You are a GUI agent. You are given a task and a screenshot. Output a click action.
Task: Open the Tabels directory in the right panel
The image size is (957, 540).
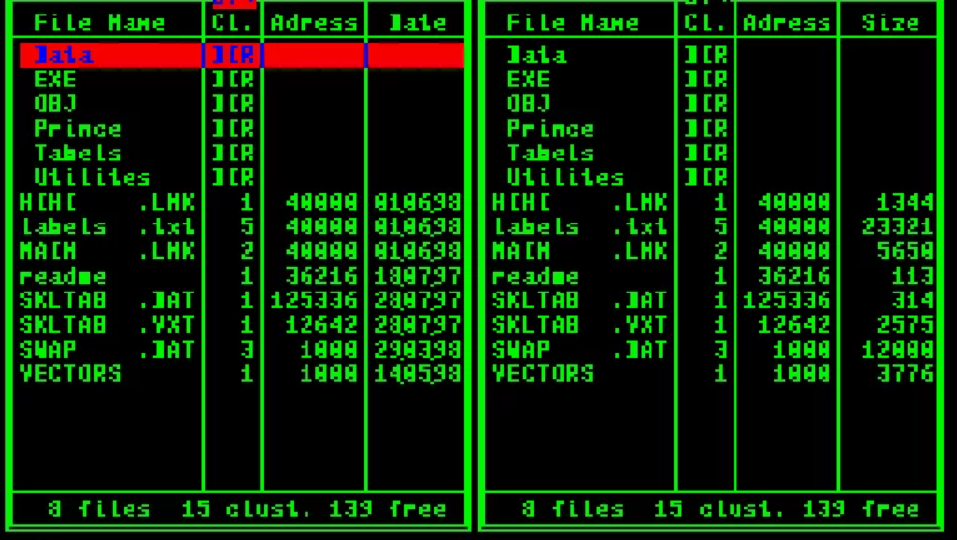pyautogui.click(x=551, y=153)
